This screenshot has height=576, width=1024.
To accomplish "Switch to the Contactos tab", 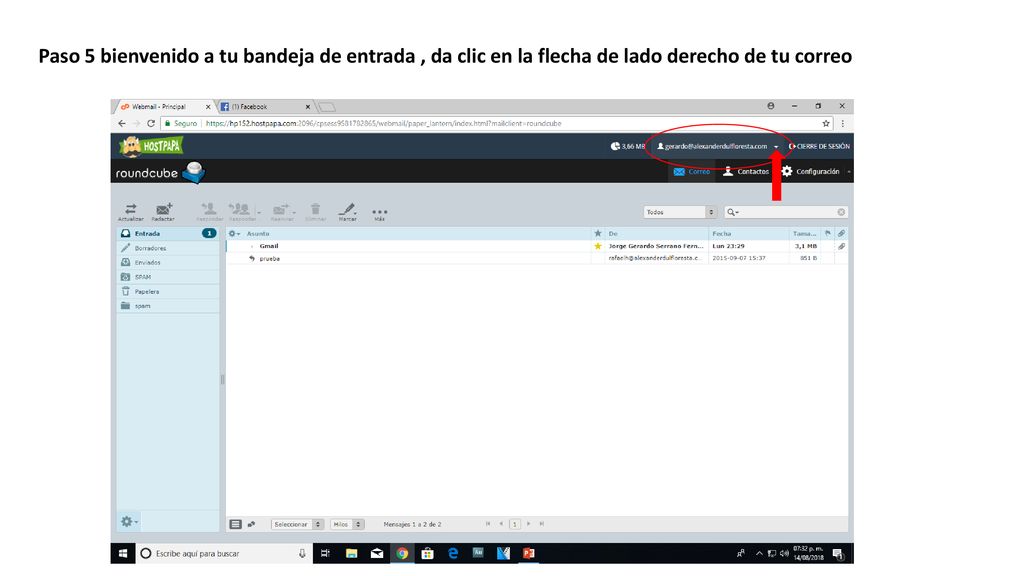I will [746, 171].
